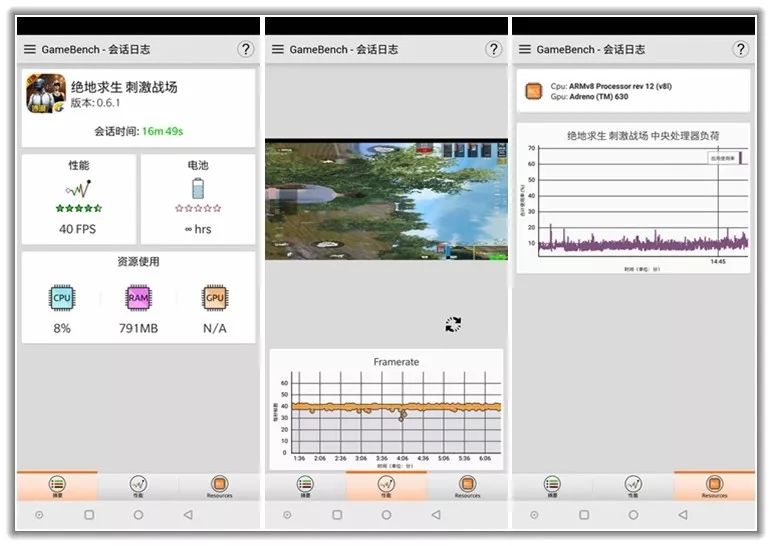This screenshot has width=772, height=546.
Task: Tap the loading spinner on the middle screen
Action: pyautogui.click(x=453, y=324)
